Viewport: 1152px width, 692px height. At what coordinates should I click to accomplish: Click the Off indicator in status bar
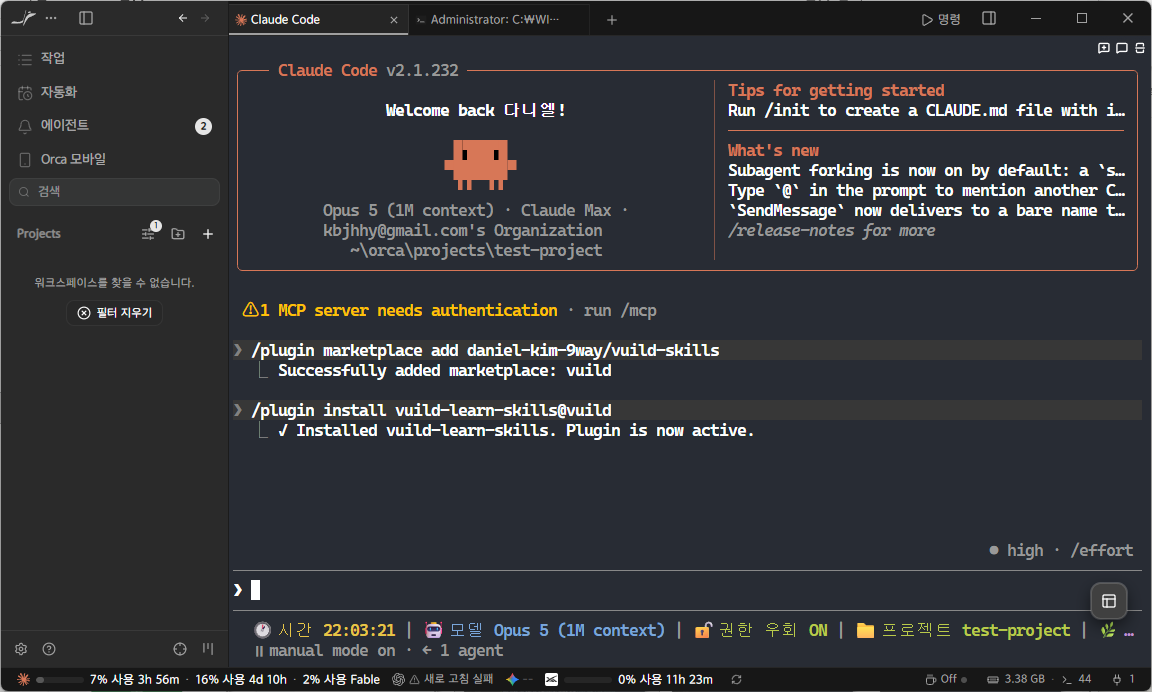click(x=946, y=680)
